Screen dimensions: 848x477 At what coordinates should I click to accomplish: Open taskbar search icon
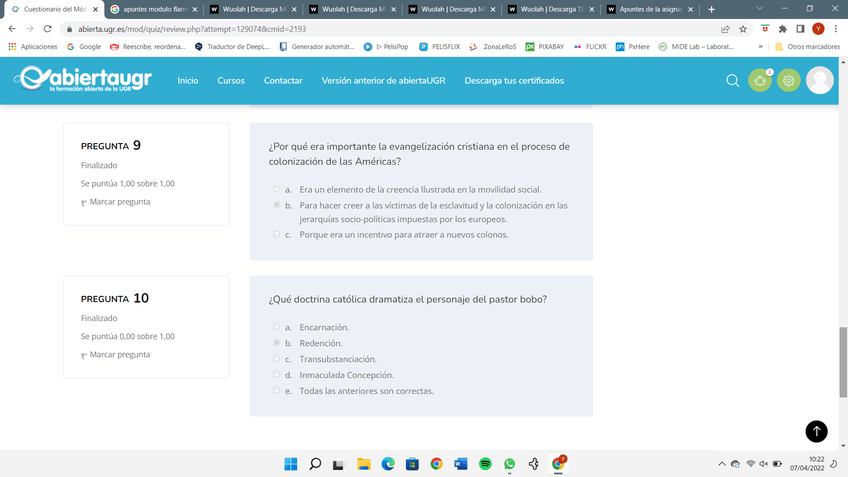tap(315, 464)
